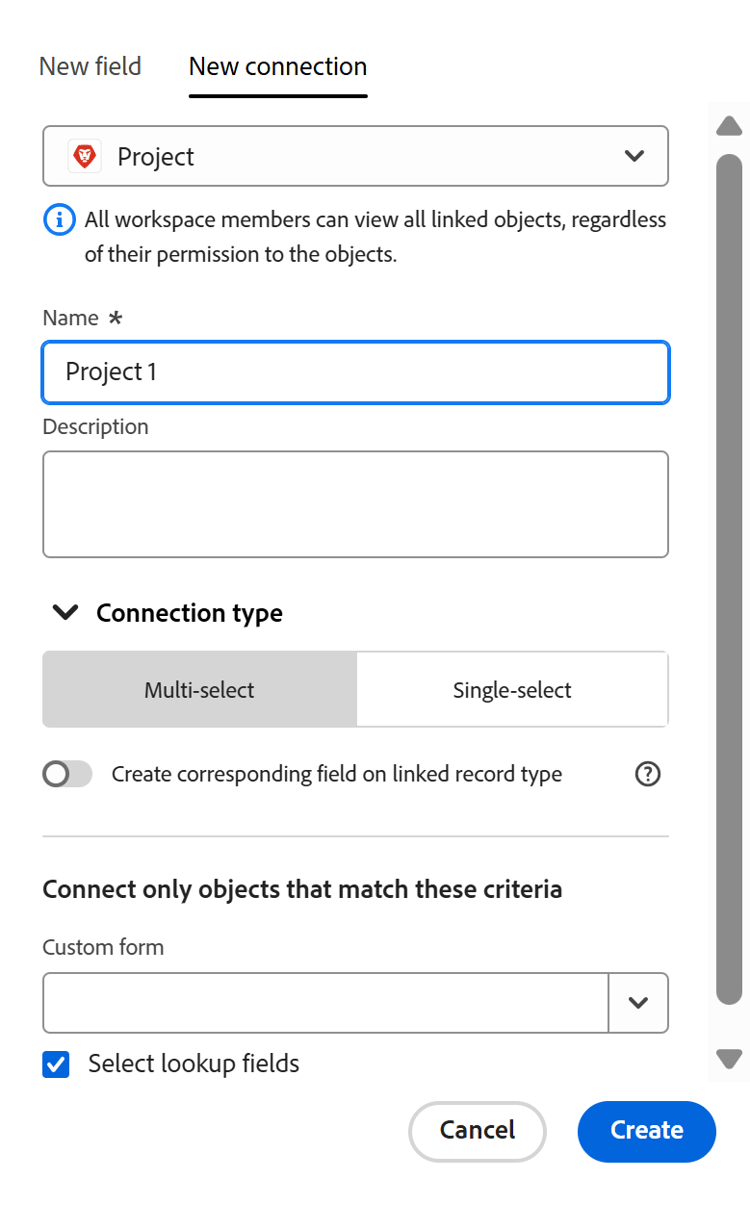Click the Custom form dropdown arrow icon
This screenshot has height=1205, width=750.
point(639,1003)
